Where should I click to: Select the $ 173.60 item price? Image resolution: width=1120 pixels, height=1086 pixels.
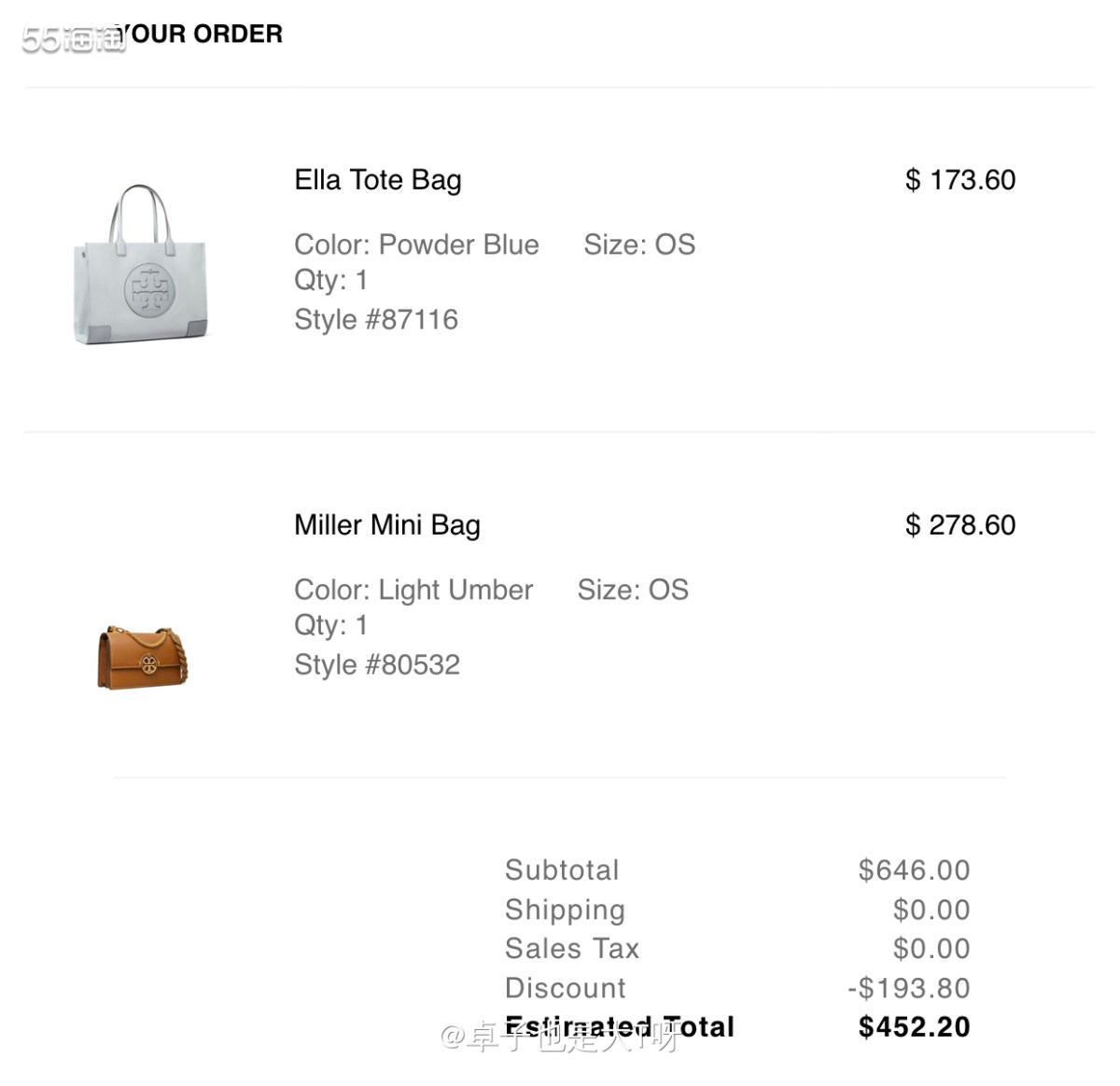coord(960,180)
